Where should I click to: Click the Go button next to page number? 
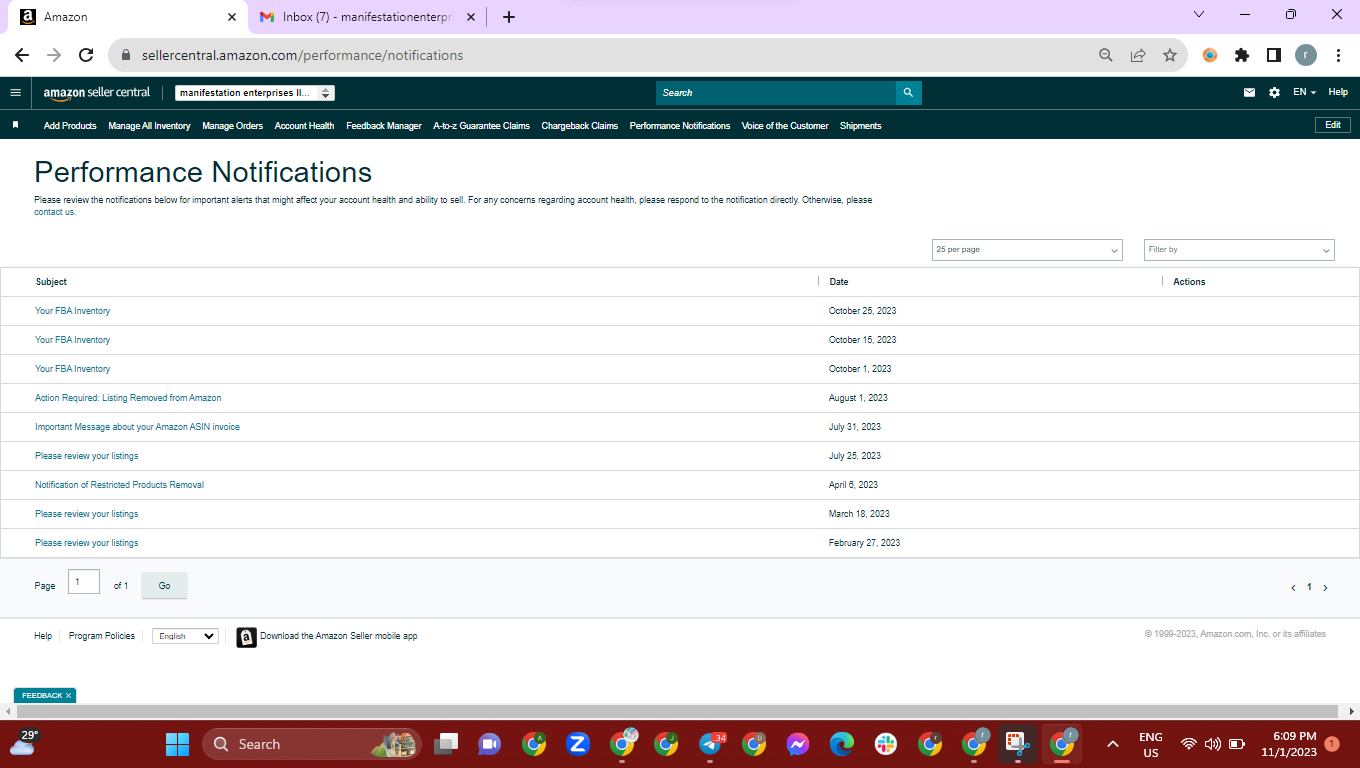point(164,586)
